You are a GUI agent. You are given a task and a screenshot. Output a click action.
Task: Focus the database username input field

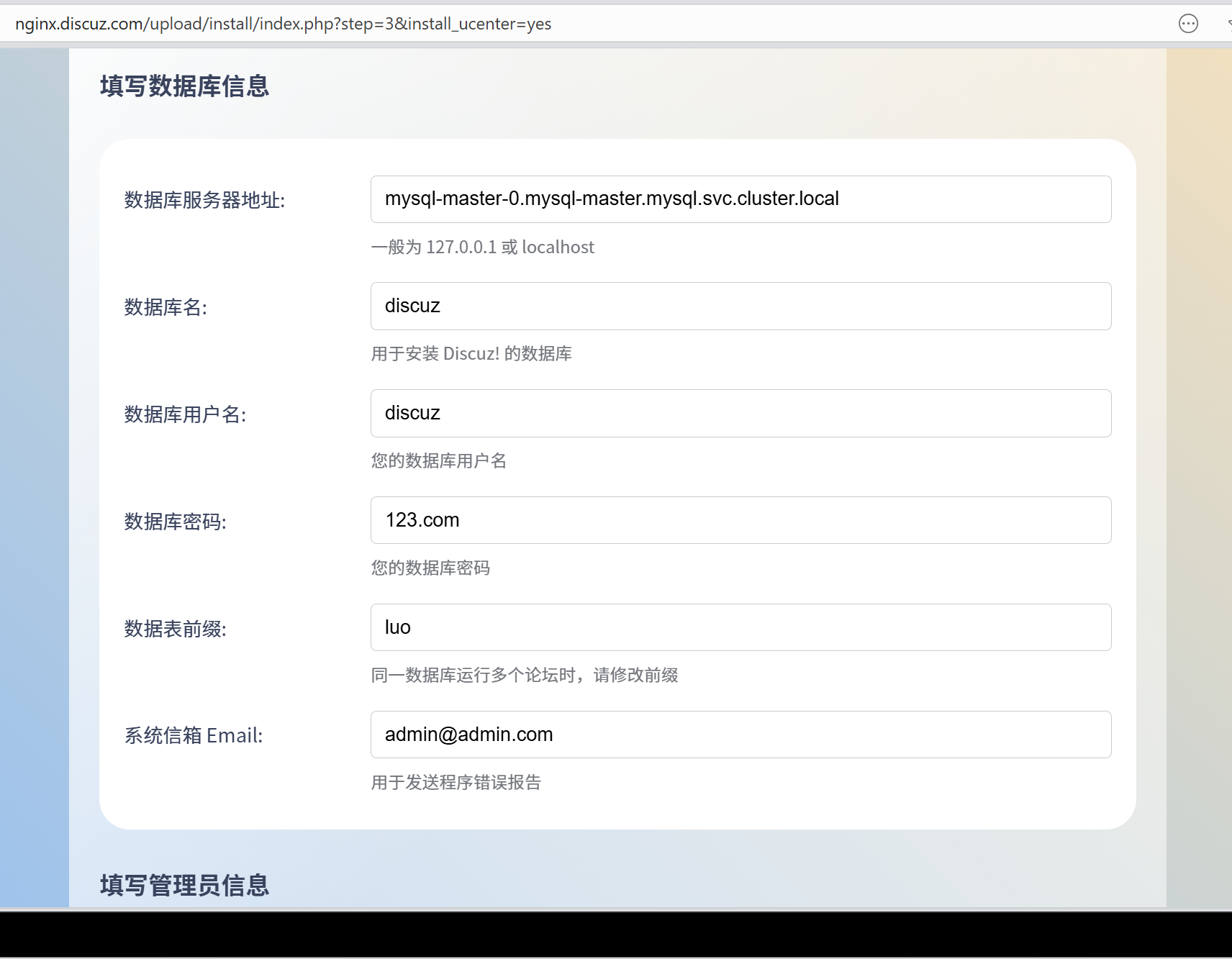(740, 414)
